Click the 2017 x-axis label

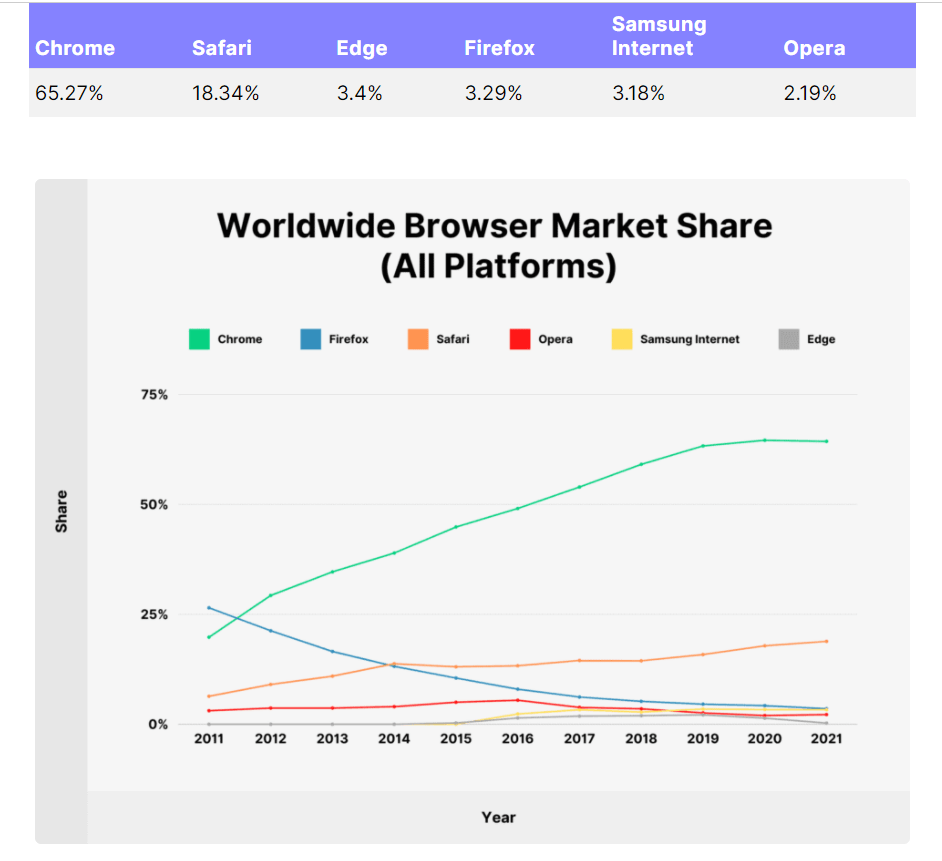pyautogui.click(x=579, y=739)
